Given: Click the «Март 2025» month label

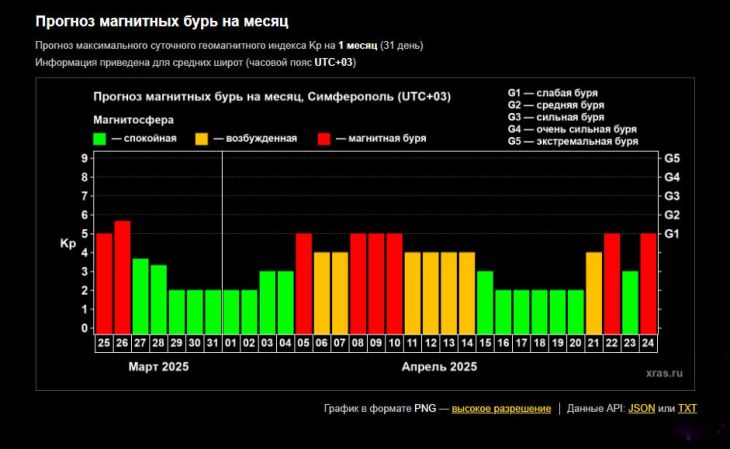Looking at the screenshot, I should [158, 367].
